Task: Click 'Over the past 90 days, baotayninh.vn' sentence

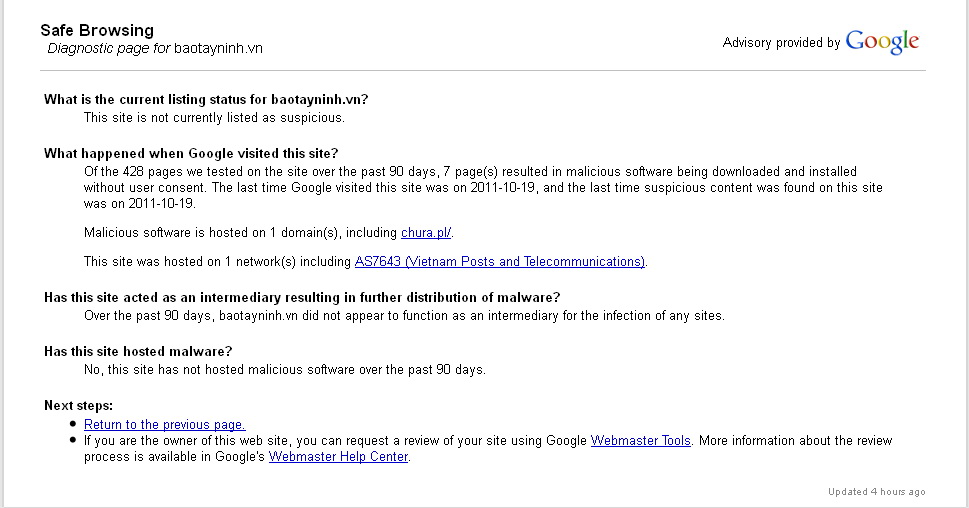Action: point(404,316)
